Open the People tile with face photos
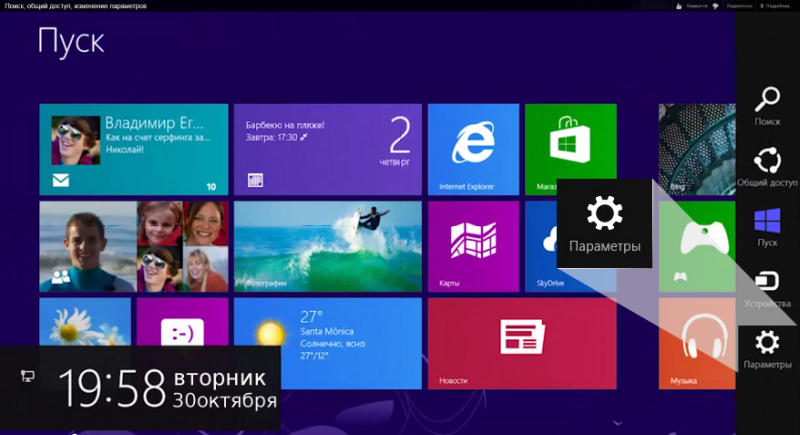 [134, 246]
